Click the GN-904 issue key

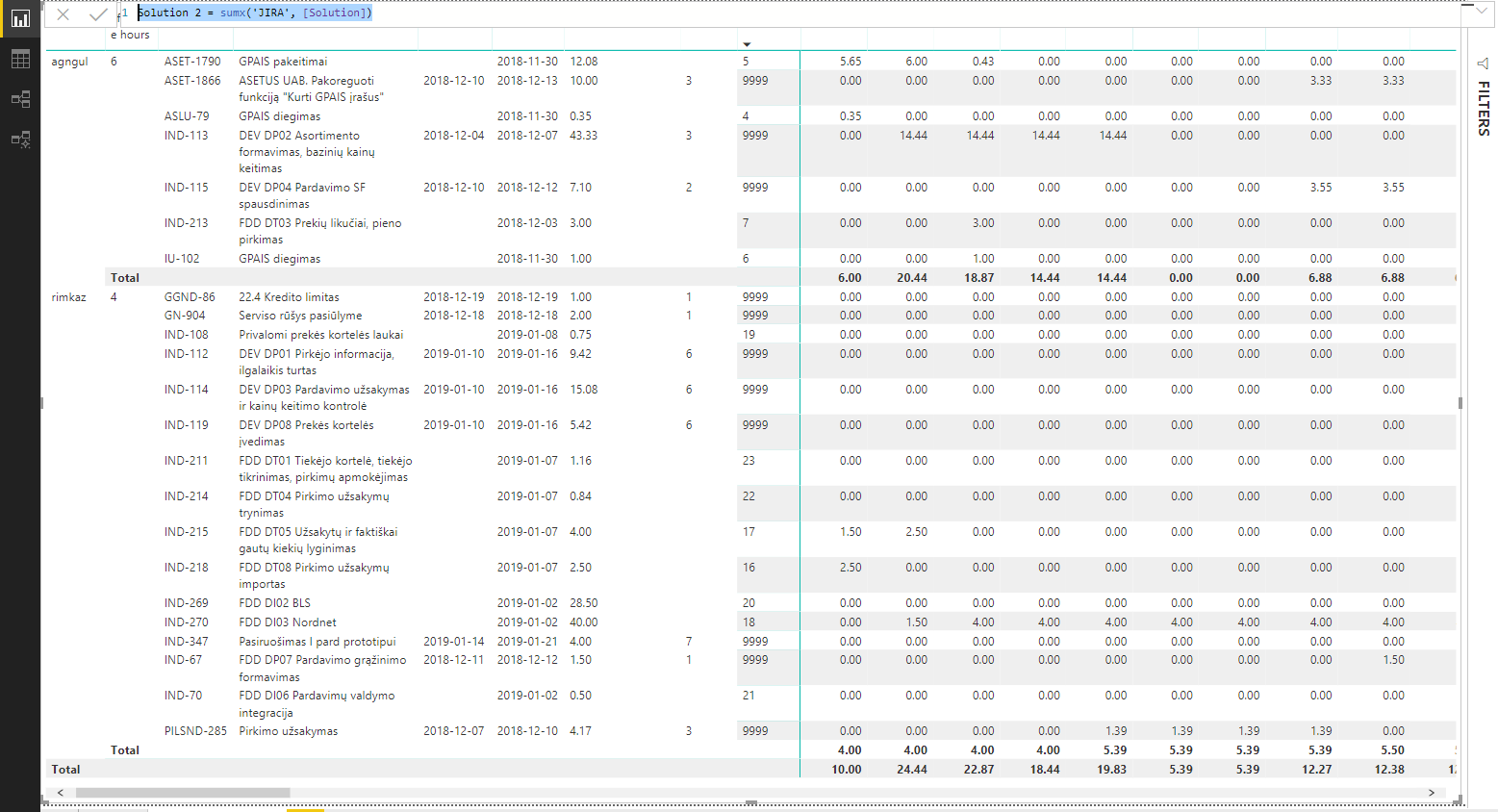point(184,316)
